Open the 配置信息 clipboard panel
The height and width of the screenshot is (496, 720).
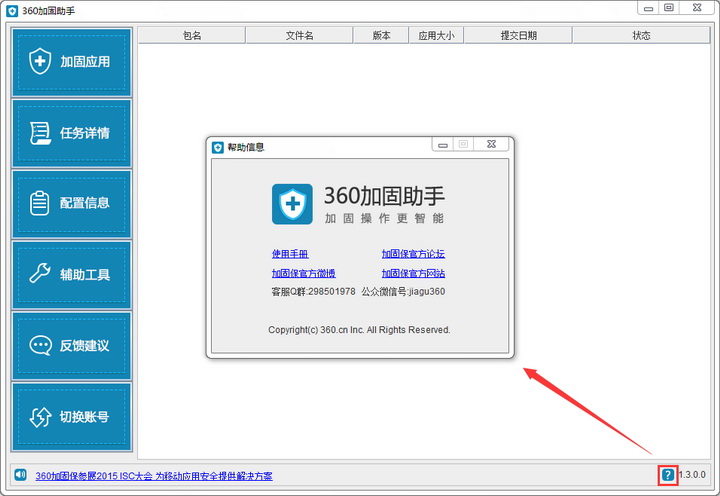pyautogui.click(x=72, y=203)
